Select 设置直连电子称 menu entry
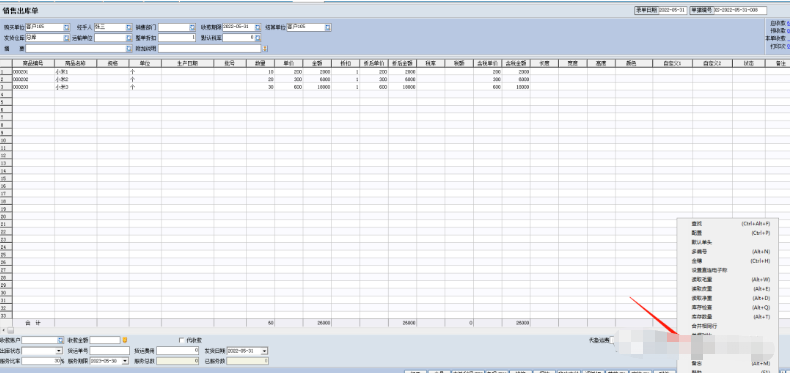The width and height of the screenshot is (804, 373). 728,270
